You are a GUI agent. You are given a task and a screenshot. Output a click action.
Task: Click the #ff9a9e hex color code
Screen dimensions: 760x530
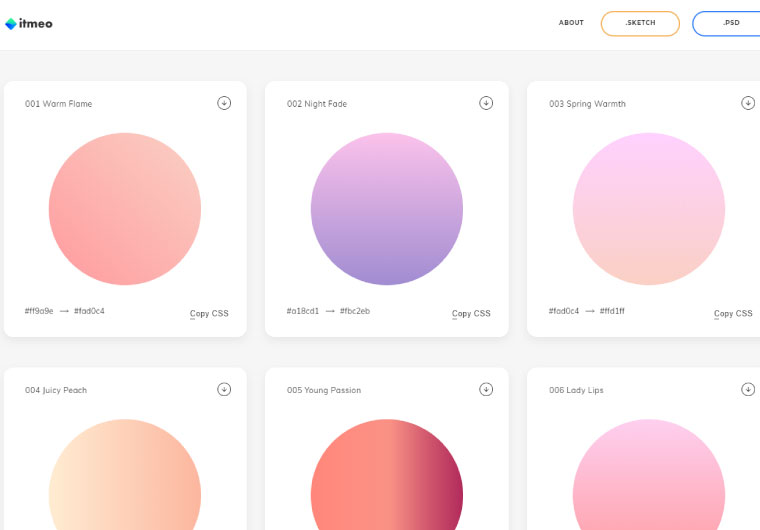[x=39, y=311]
